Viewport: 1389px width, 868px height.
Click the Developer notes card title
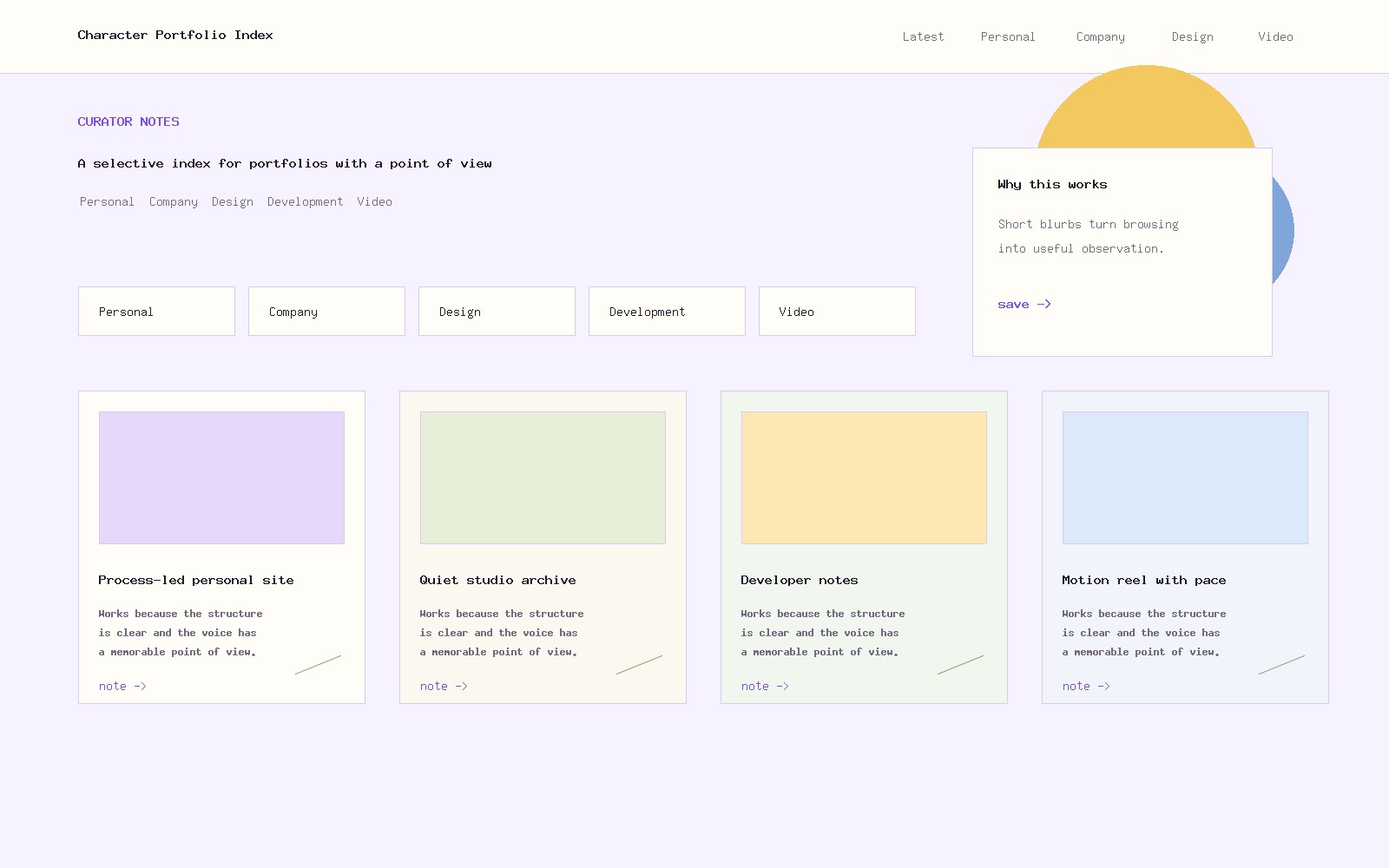(800, 580)
